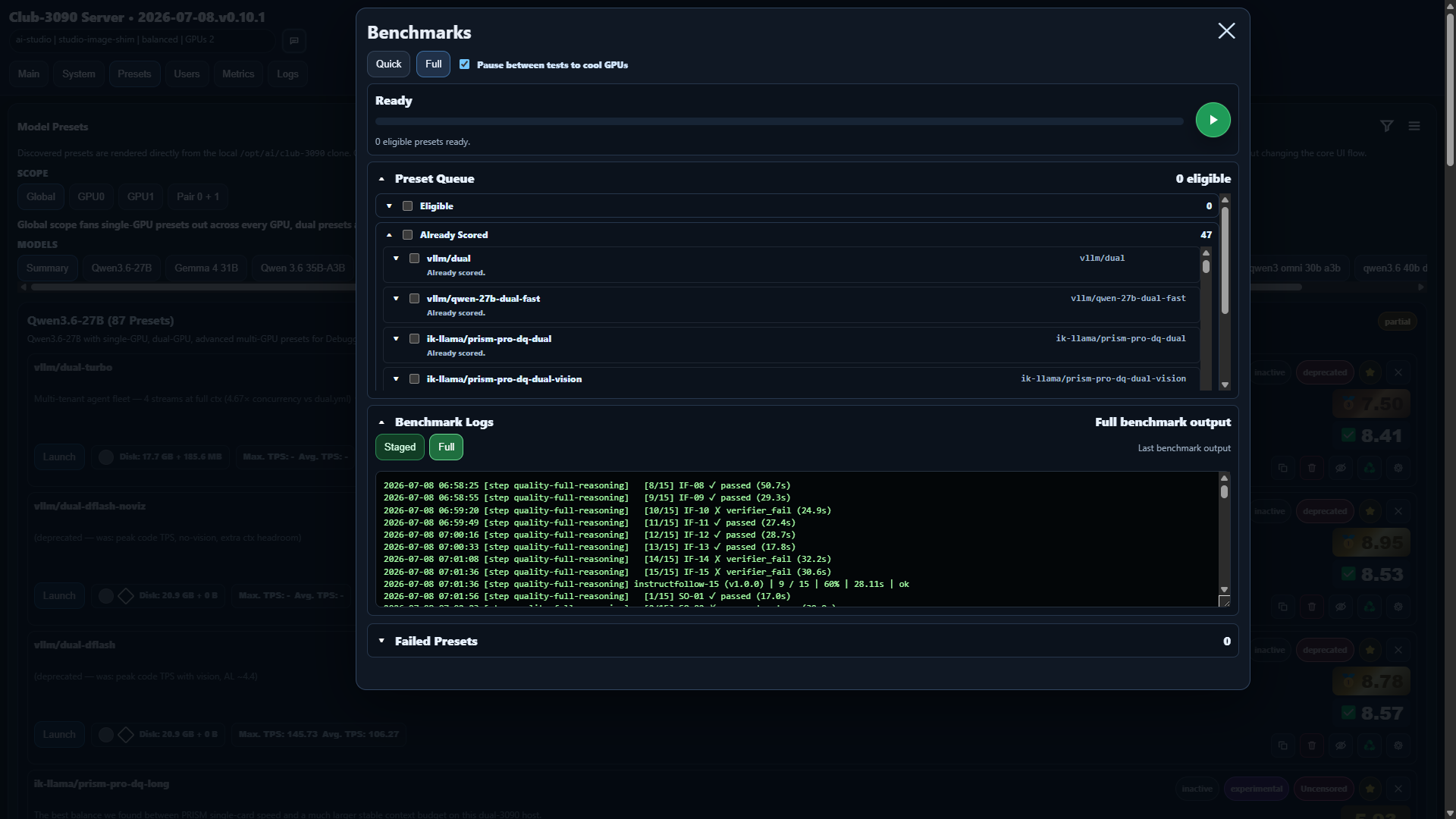Viewport: 1456px width, 819px height.
Task: Close the Benchmarks dialog with the X icon
Action: coord(1226,30)
